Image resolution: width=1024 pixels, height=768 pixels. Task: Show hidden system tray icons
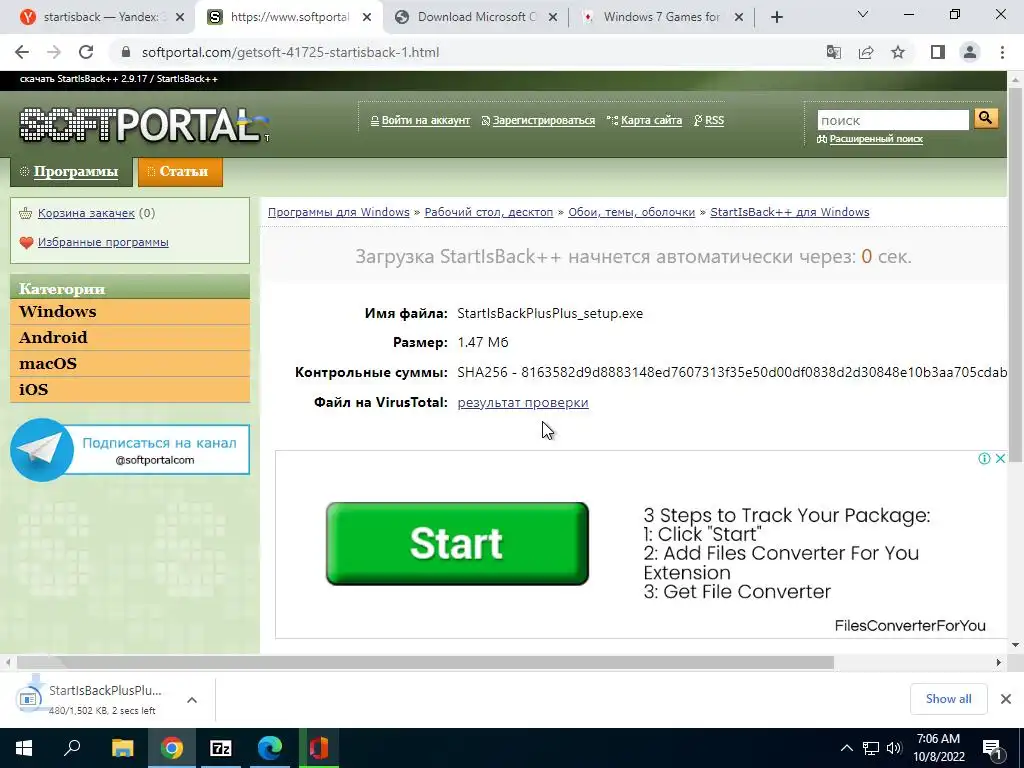click(846, 748)
